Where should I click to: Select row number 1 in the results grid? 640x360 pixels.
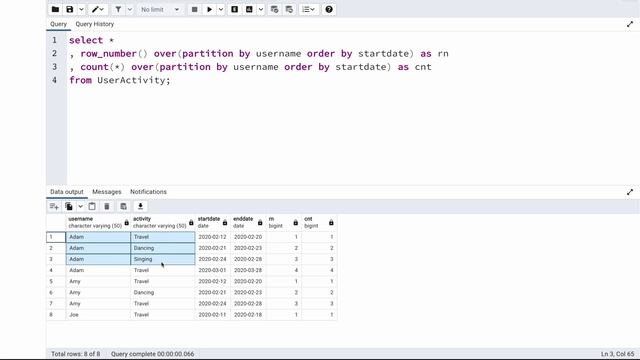tap(56, 237)
